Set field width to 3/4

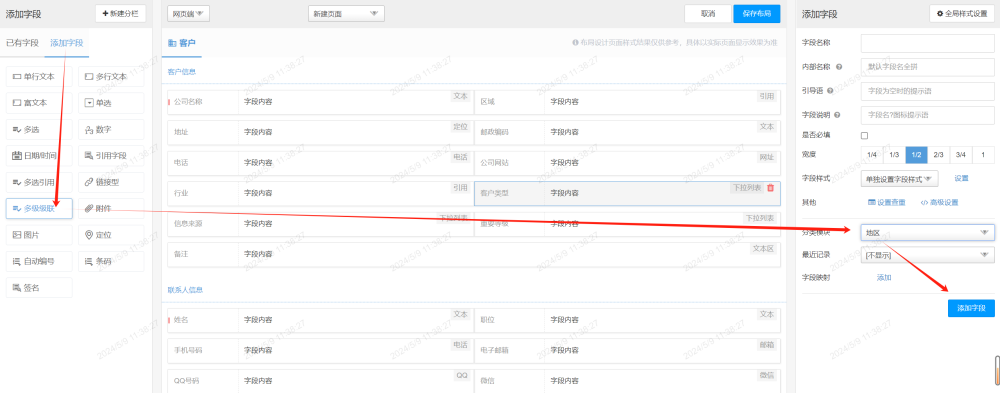[x=960, y=155]
